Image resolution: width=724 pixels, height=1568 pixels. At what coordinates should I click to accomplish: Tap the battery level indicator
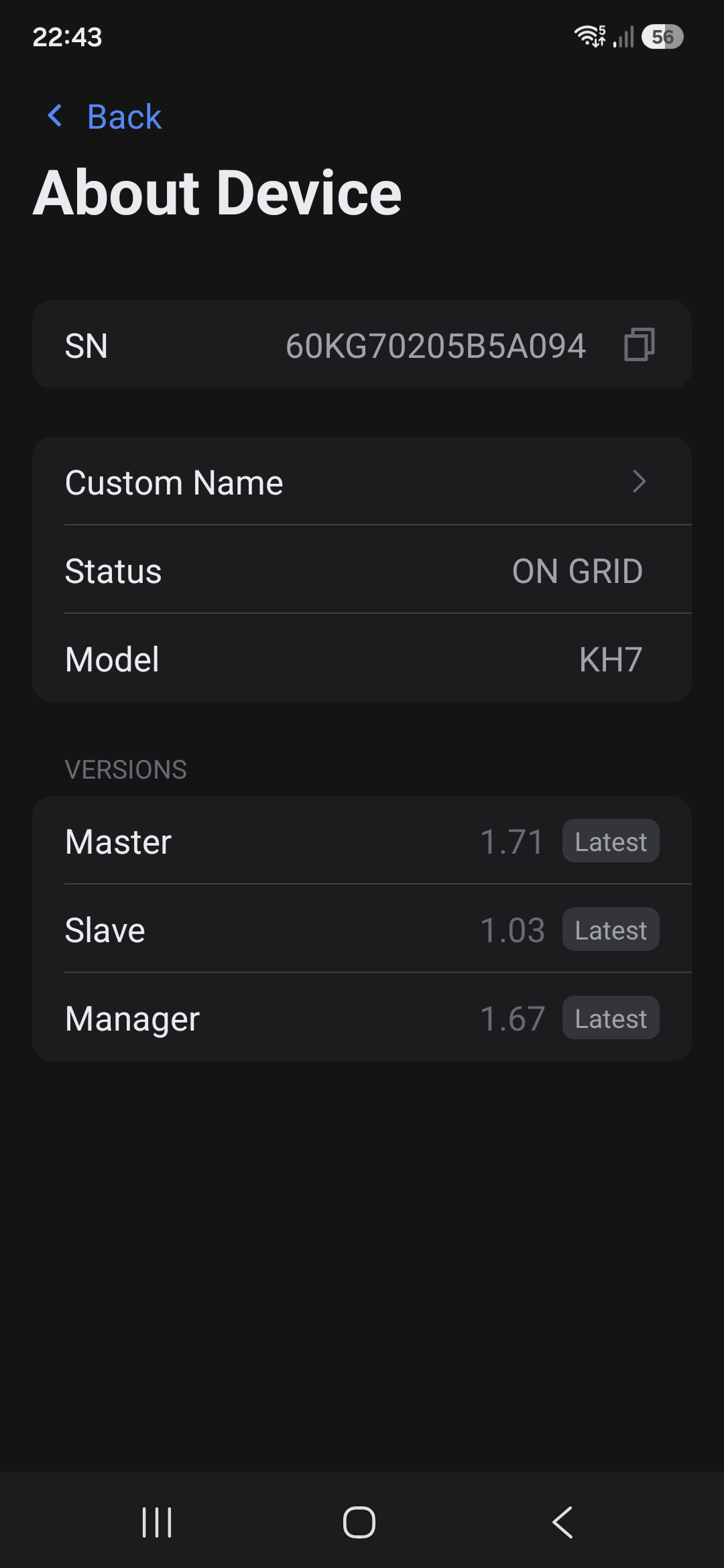click(662, 36)
